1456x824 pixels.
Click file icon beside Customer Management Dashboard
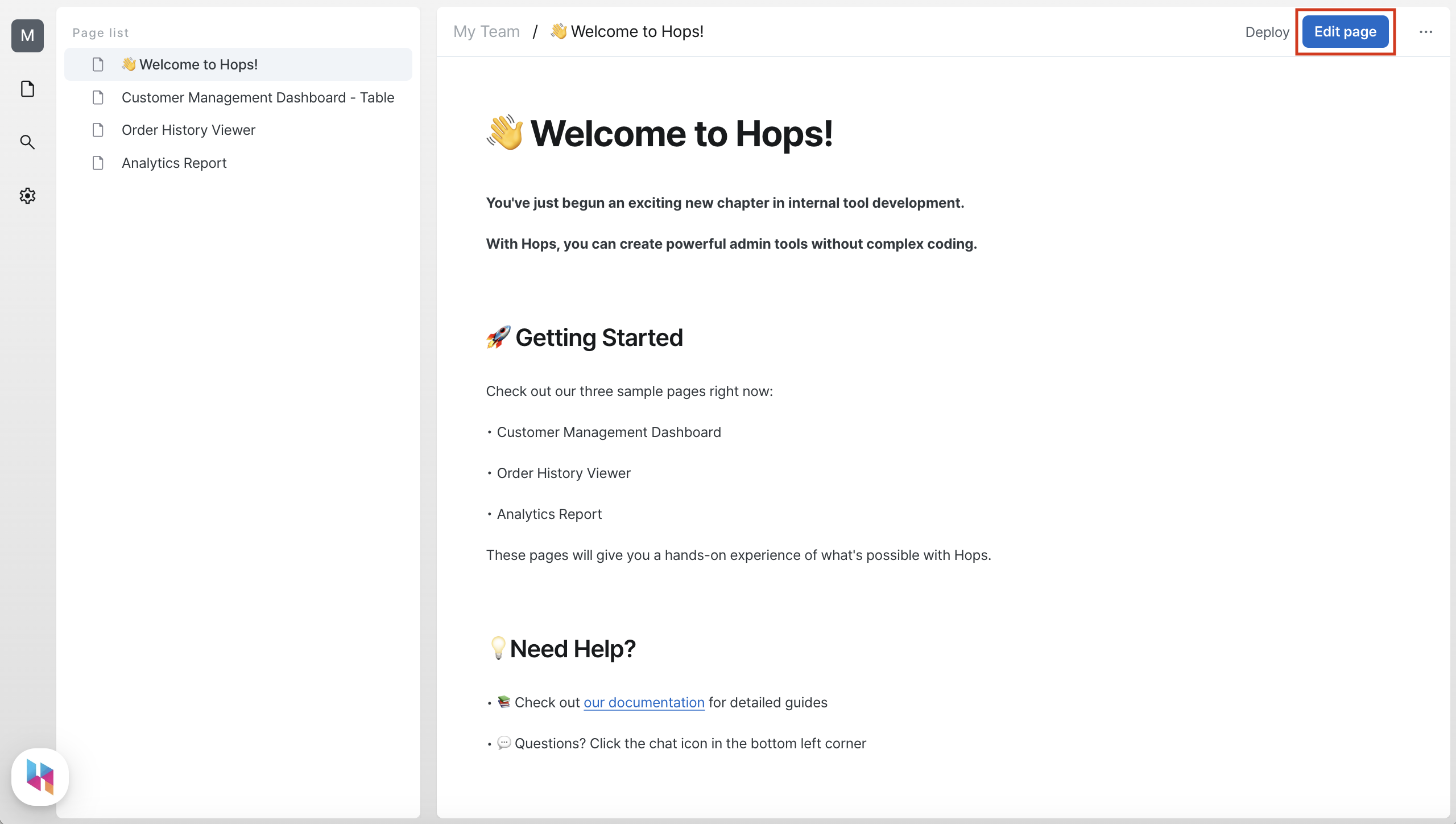[98, 97]
